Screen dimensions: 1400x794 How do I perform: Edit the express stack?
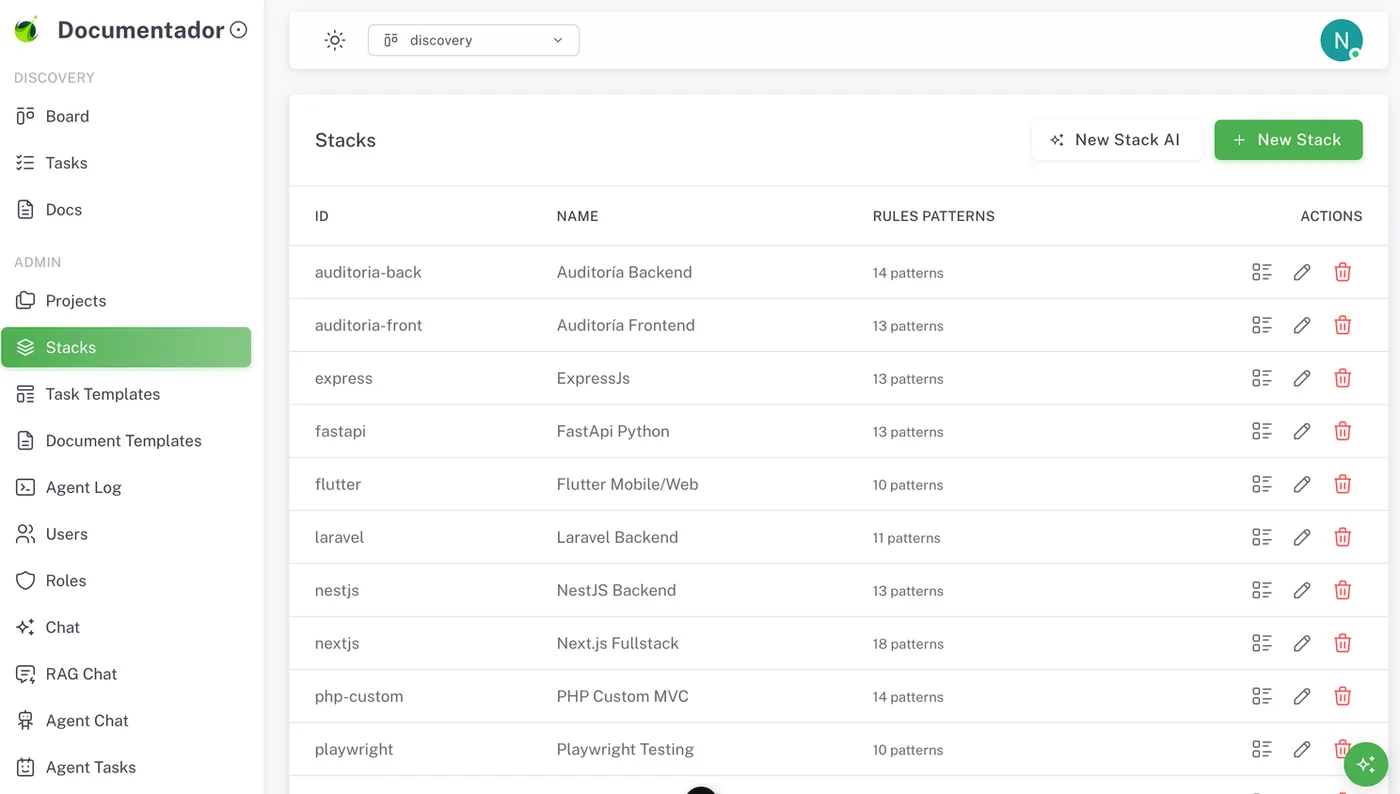tap(1302, 378)
